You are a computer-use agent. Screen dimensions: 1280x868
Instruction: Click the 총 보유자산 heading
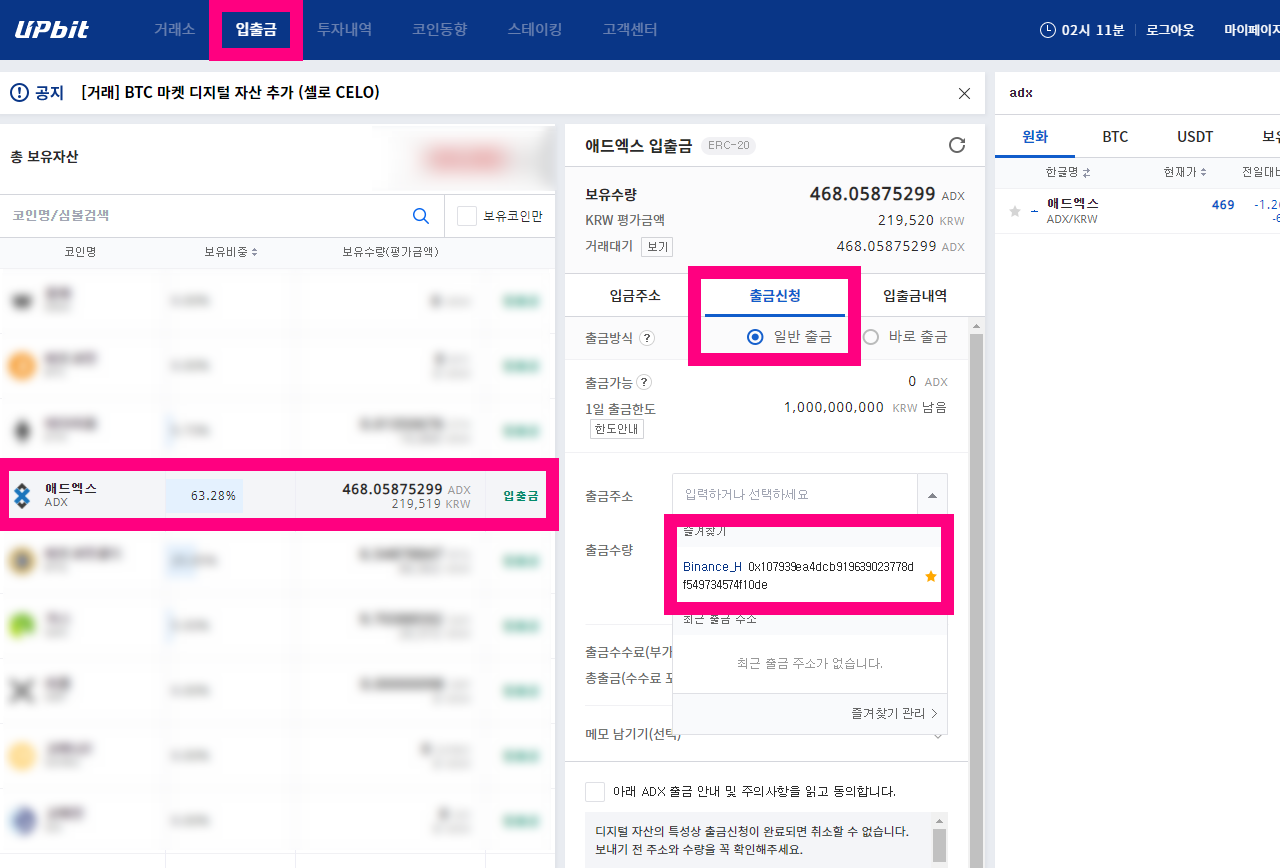click(x=44, y=157)
